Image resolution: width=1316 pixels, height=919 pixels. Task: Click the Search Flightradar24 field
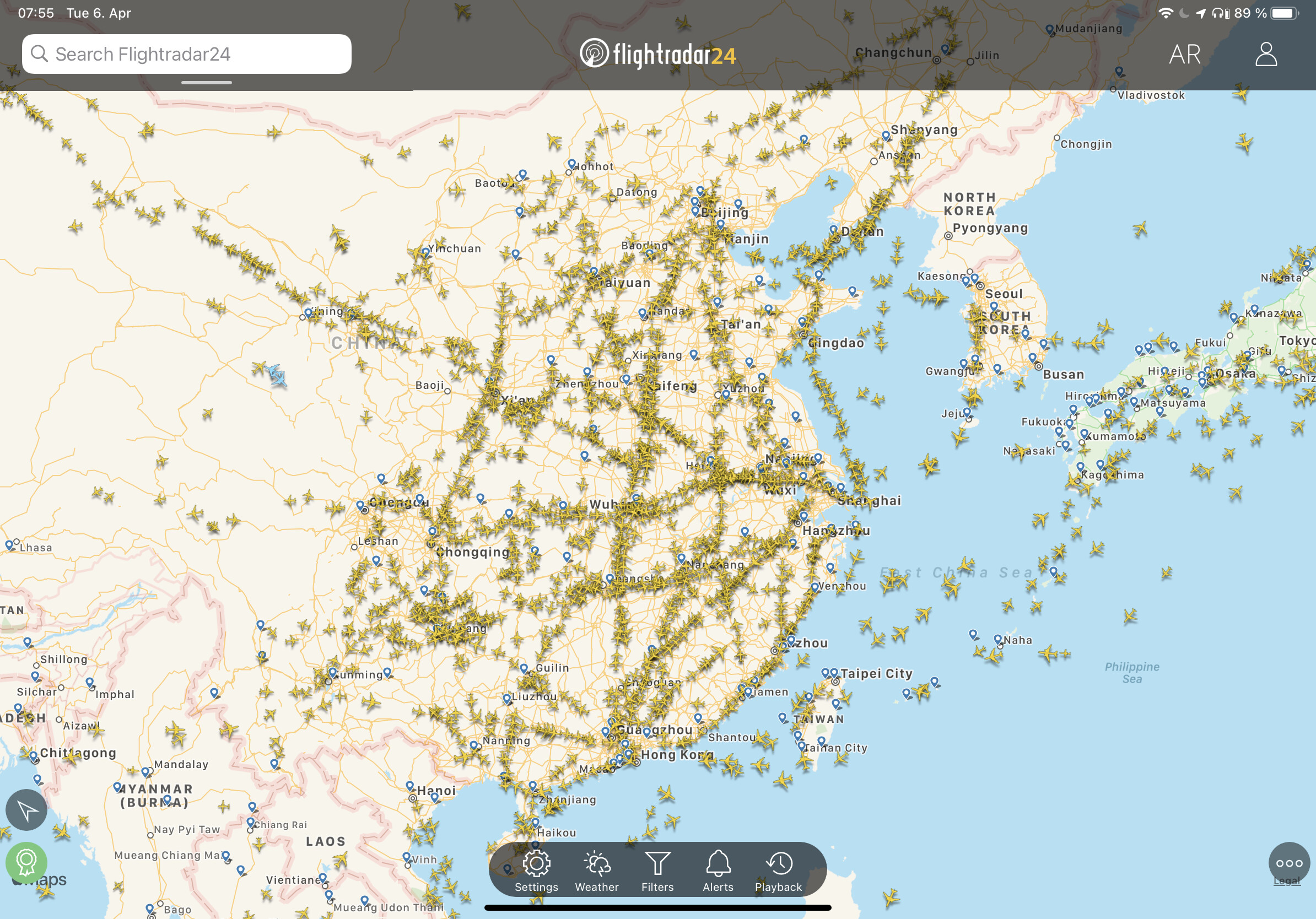pyautogui.click(x=186, y=54)
